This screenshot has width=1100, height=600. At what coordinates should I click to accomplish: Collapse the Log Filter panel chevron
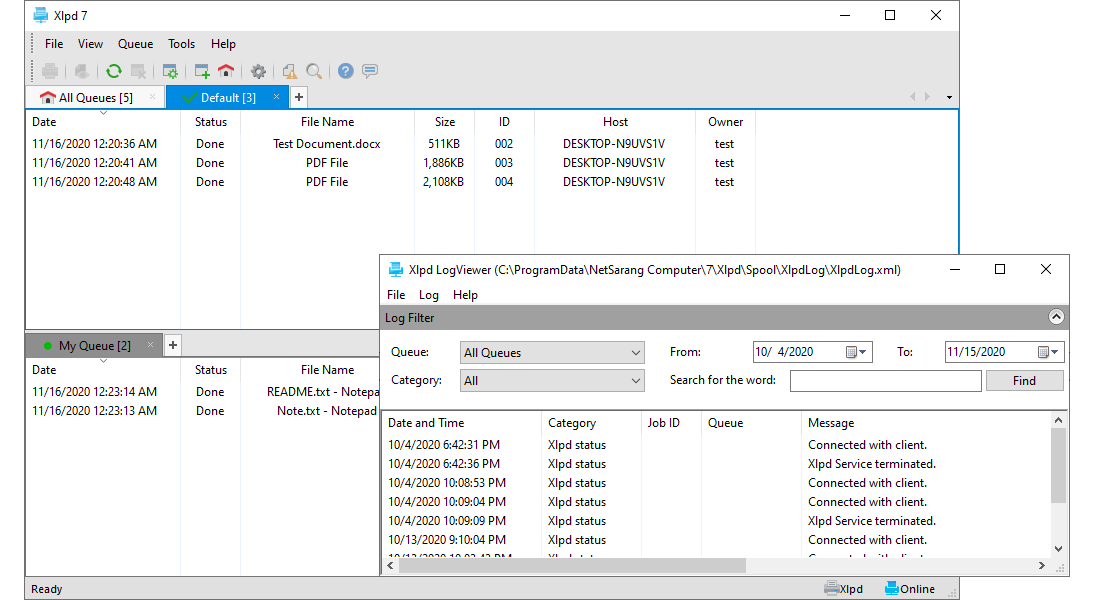click(x=1057, y=317)
